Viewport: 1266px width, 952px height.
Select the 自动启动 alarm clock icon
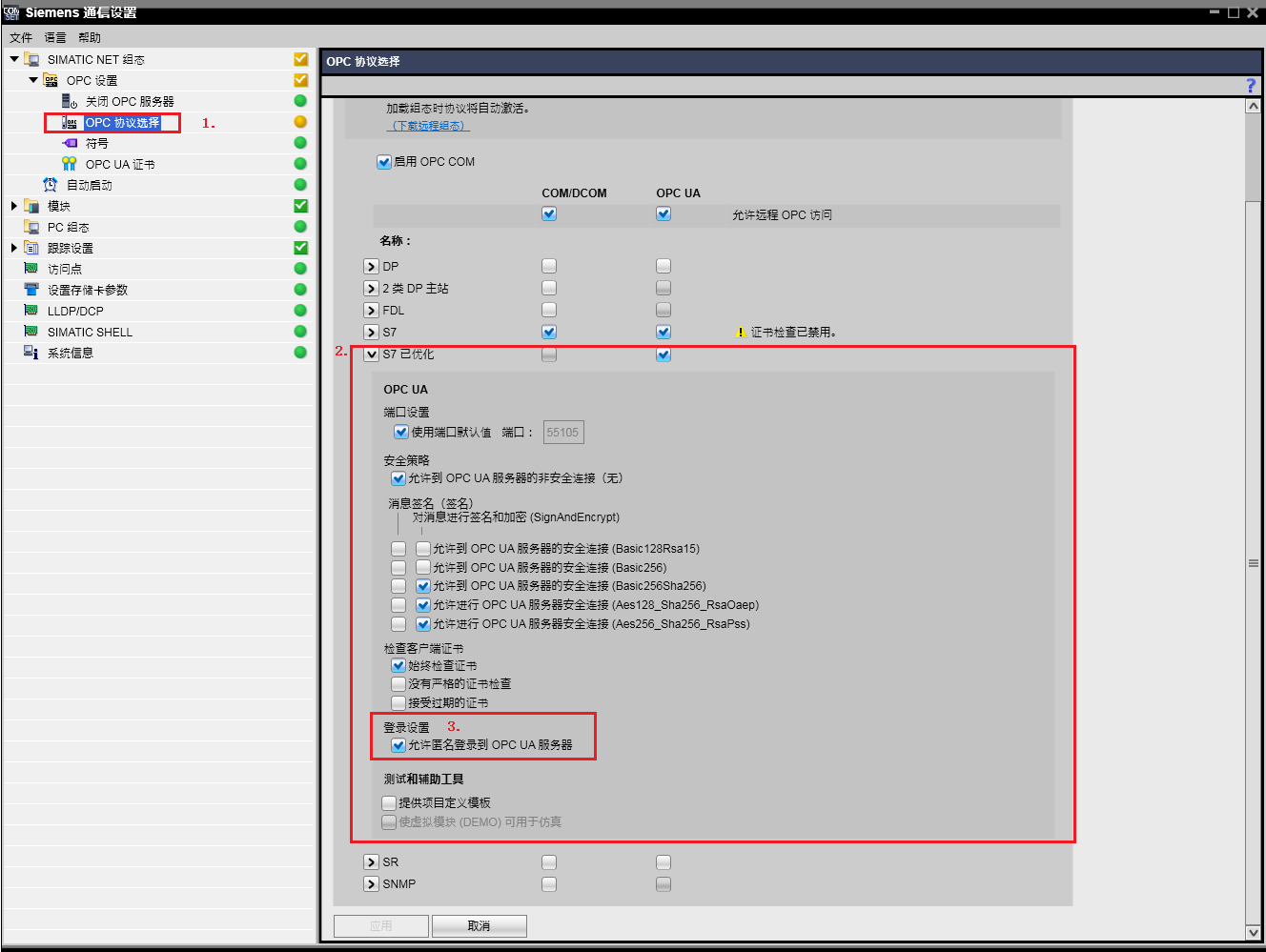click(x=50, y=185)
